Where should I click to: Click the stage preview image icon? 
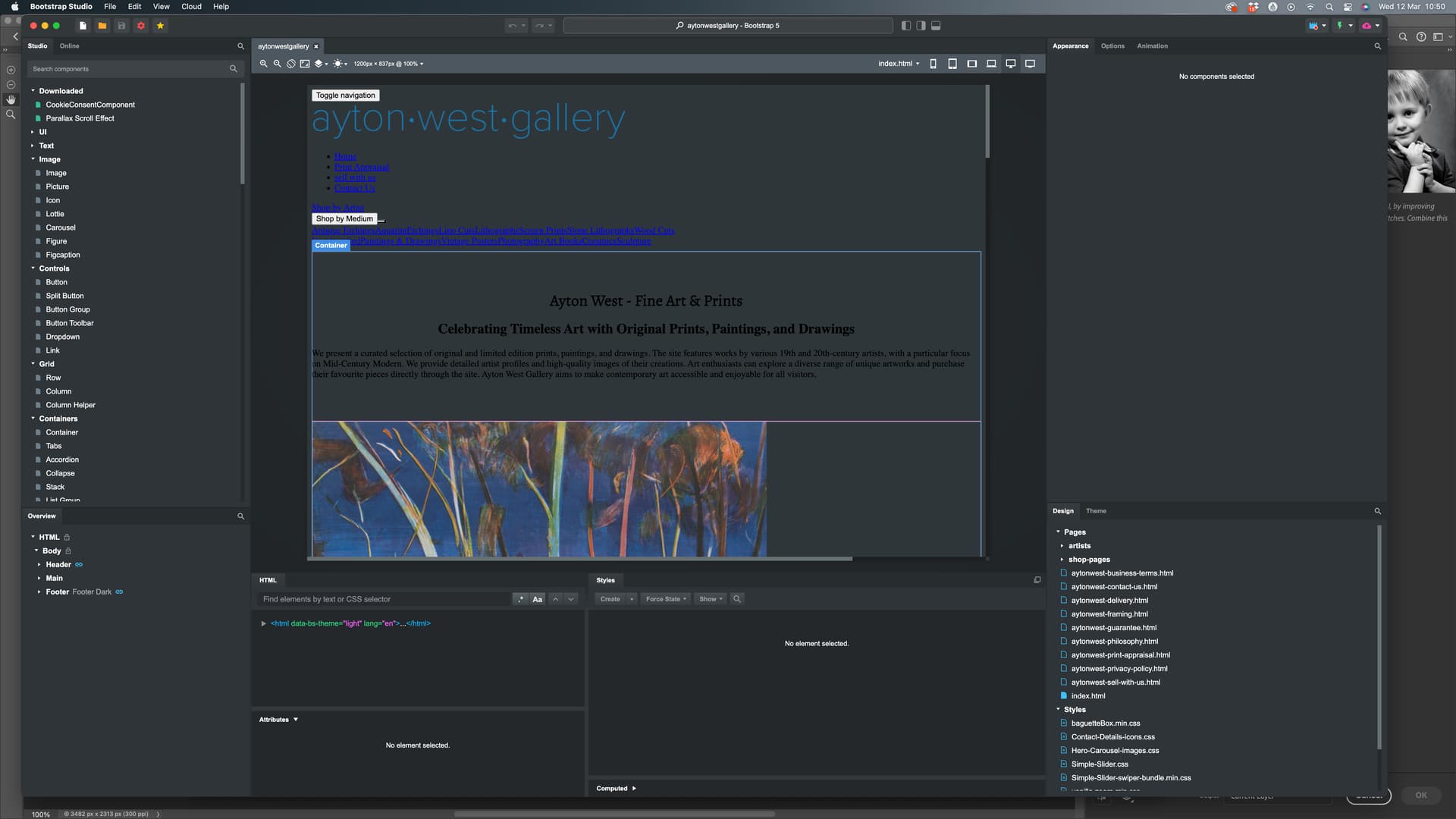pyautogui.click(x=305, y=64)
